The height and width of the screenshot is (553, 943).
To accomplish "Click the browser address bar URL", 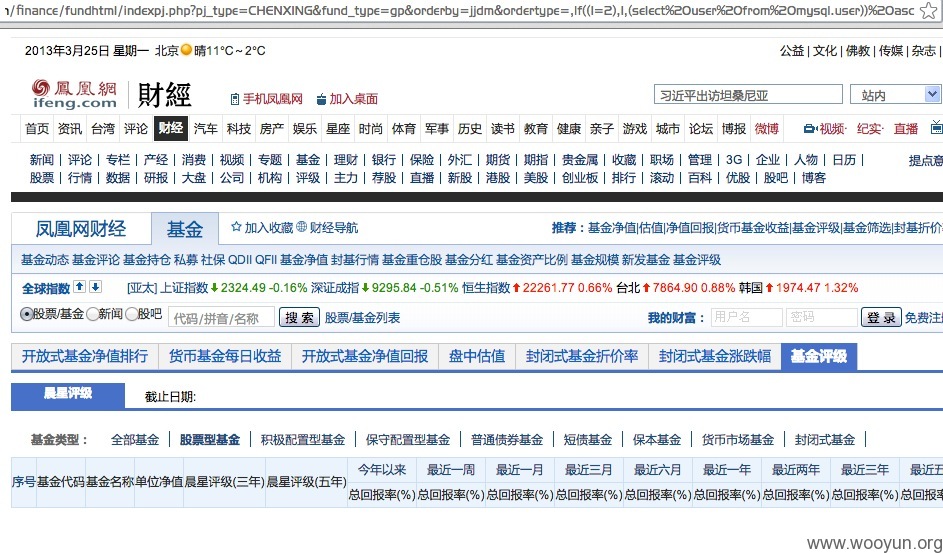I will 459,11.
